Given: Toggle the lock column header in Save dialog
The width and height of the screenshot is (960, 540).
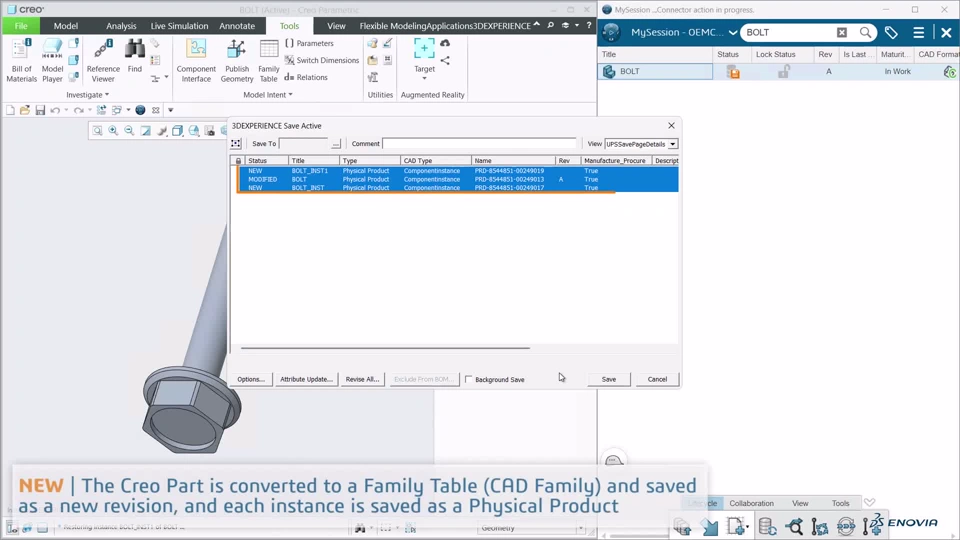Looking at the screenshot, I should pyautogui.click(x=238, y=160).
